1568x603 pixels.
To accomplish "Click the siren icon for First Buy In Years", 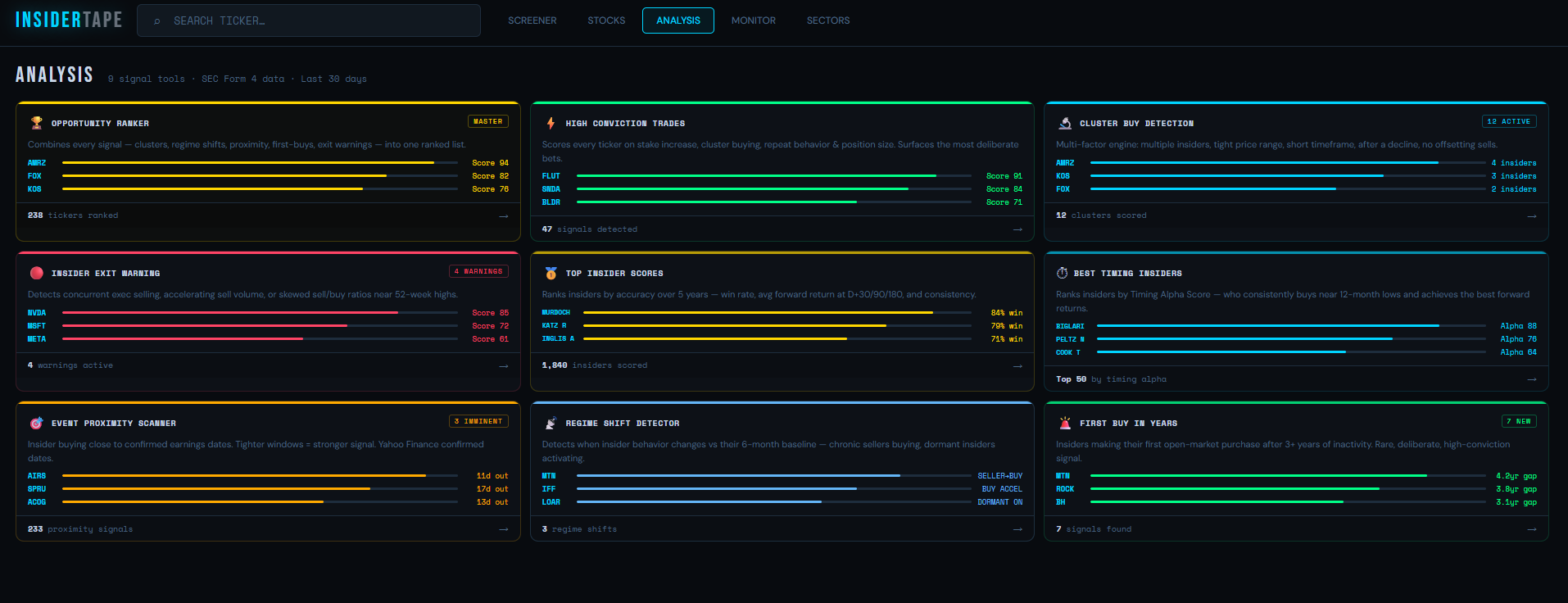I will point(1065,423).
